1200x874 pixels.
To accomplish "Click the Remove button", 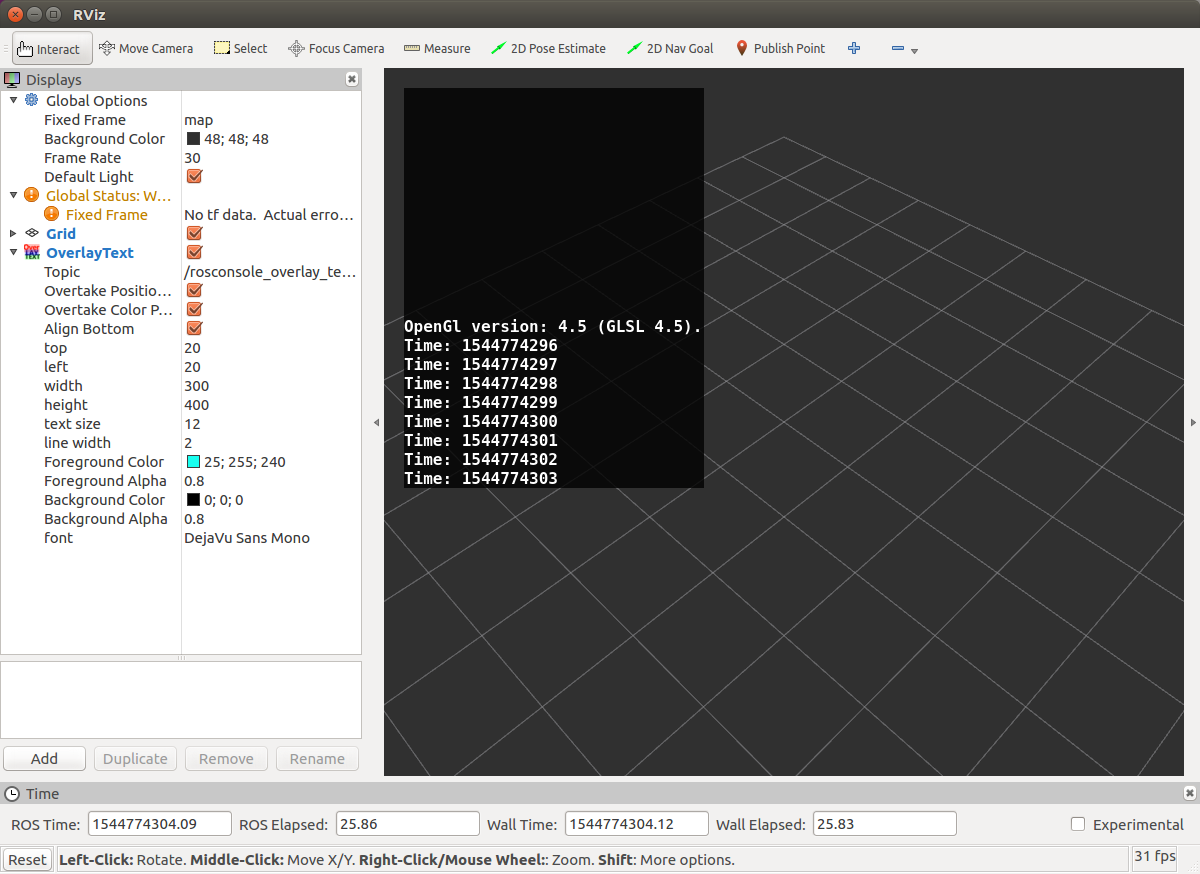I will (x=226, y=758).
